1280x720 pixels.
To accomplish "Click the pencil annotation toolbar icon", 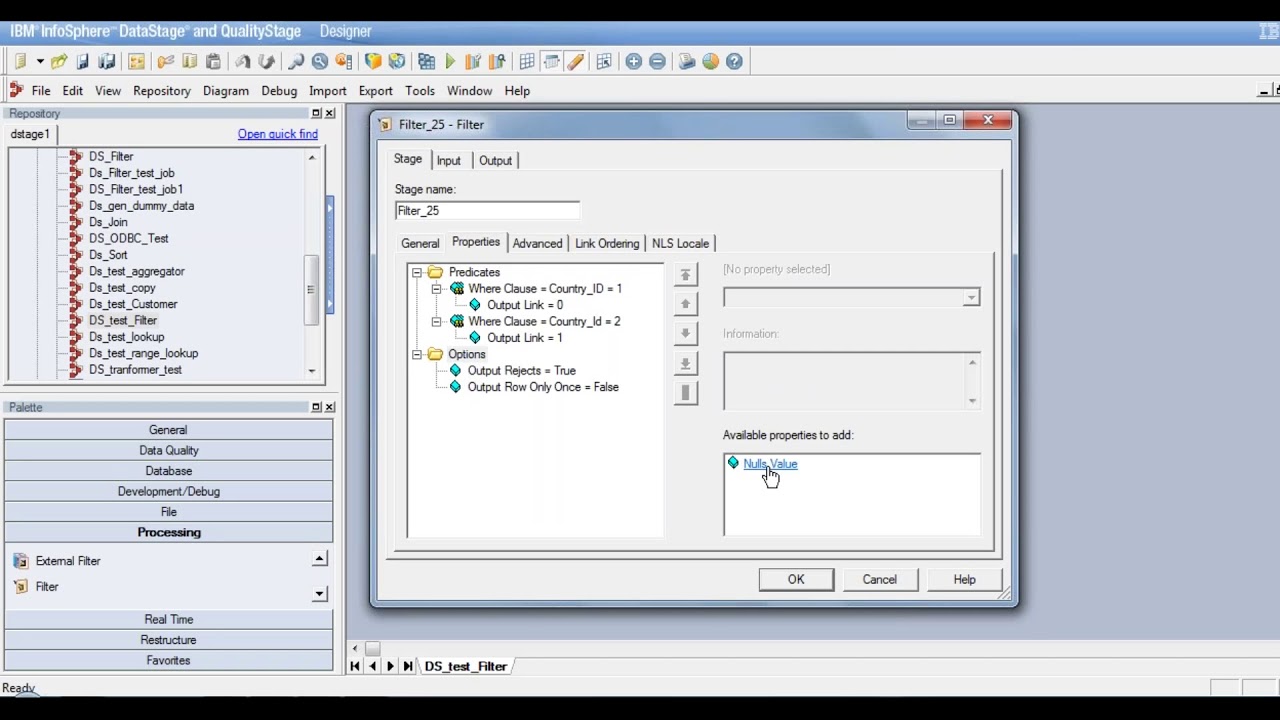I will (x=575, y=62).
